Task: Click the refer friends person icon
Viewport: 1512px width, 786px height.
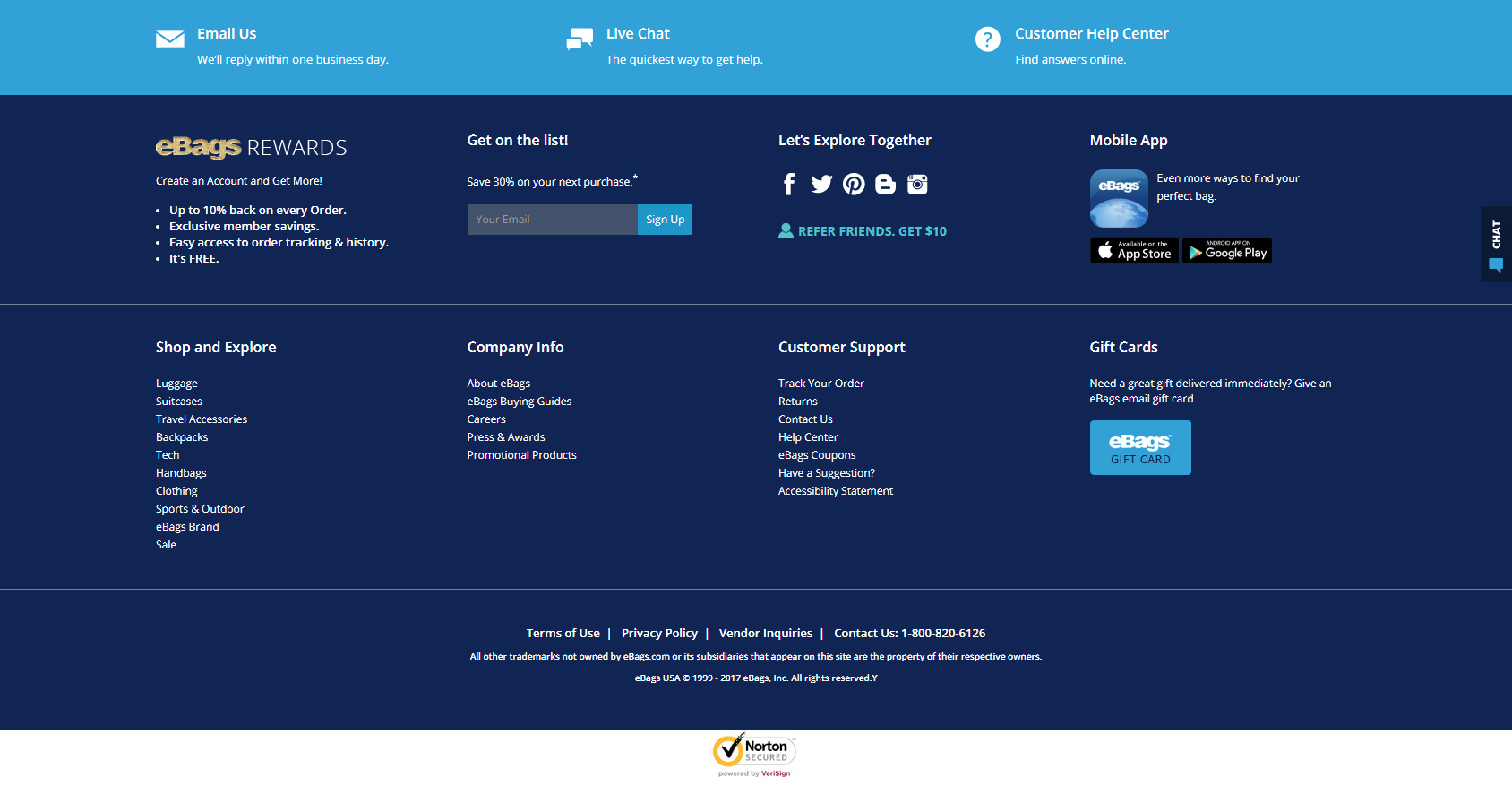Action: tap(786, 231)
